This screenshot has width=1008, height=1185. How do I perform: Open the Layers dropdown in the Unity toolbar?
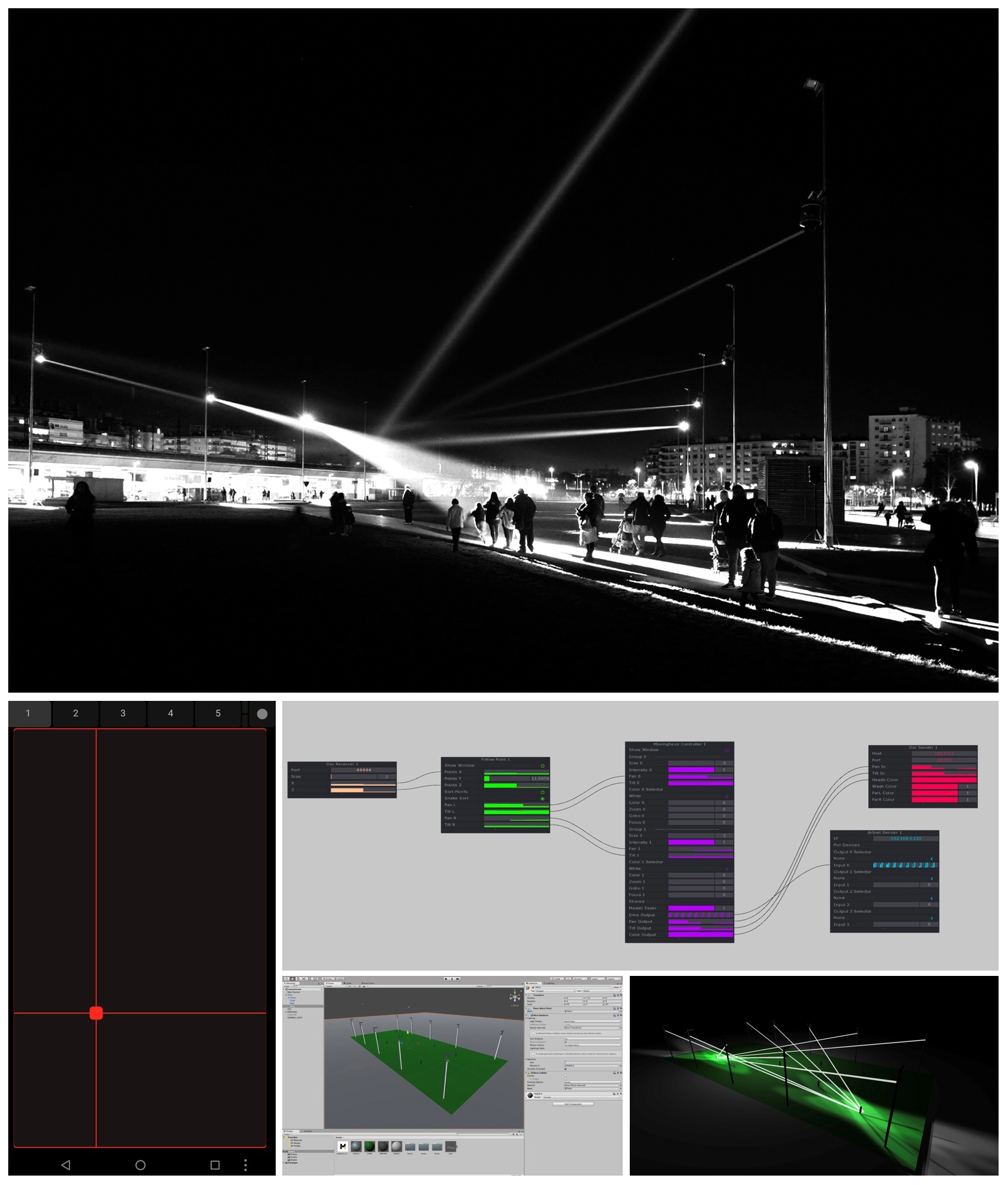597,979
